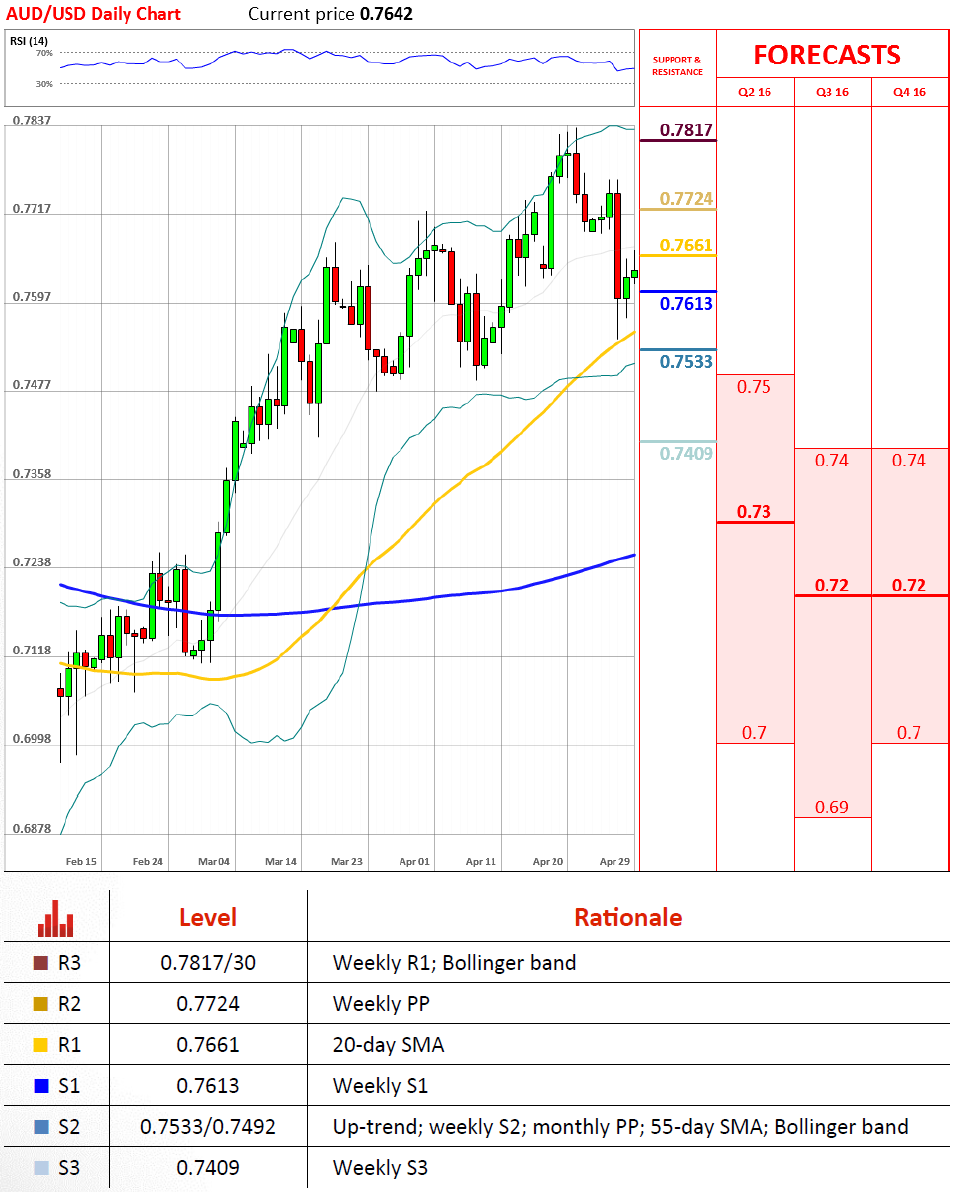The image size is (957, 1192).
Task: Click resistance level 0.7817 in the sidebar
Action: (x=686, y=130)
